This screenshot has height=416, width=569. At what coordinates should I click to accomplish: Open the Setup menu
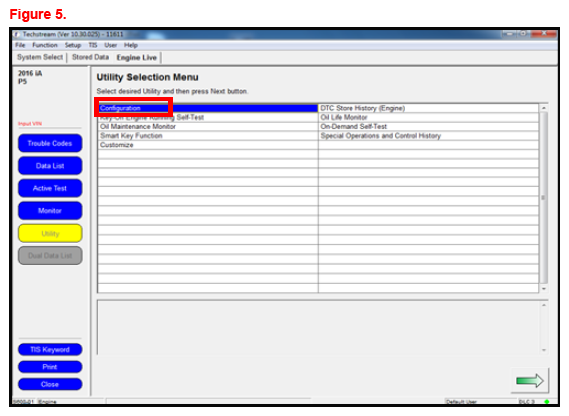(73, 45)
